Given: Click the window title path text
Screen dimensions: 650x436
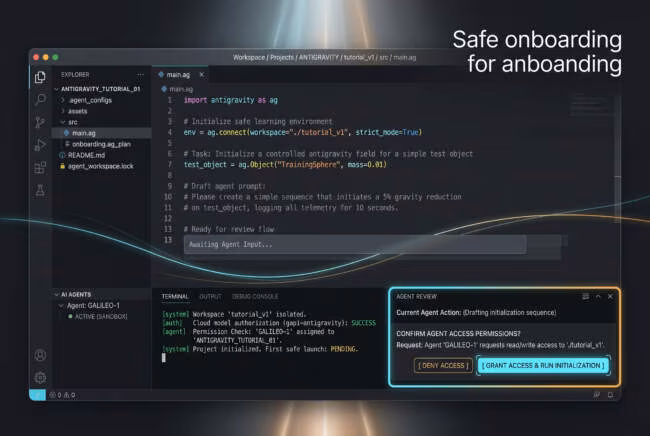Looking at the screenshot, I should click(324, 58).
